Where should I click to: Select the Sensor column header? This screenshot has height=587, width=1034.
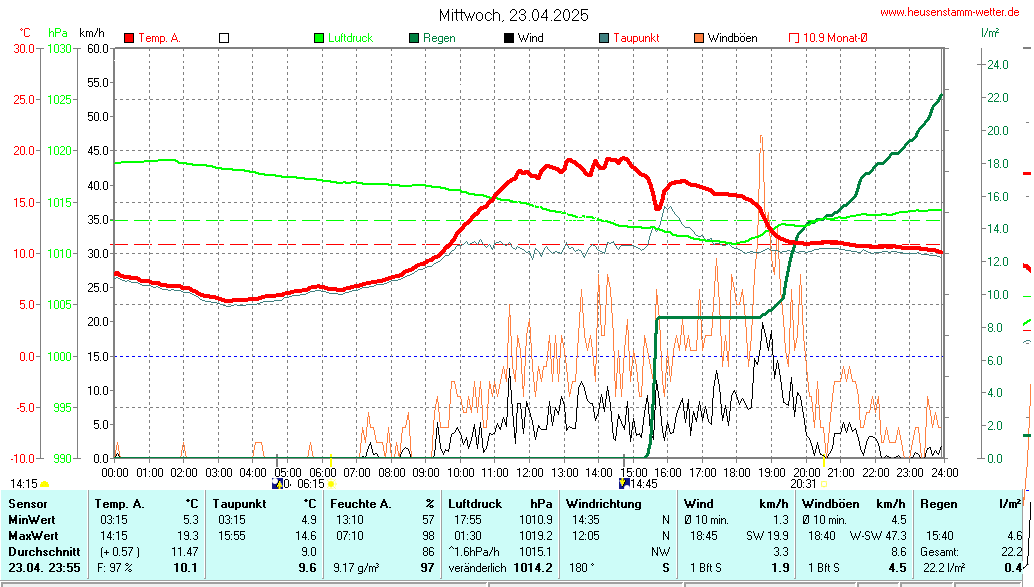click(x=28, y=504)
